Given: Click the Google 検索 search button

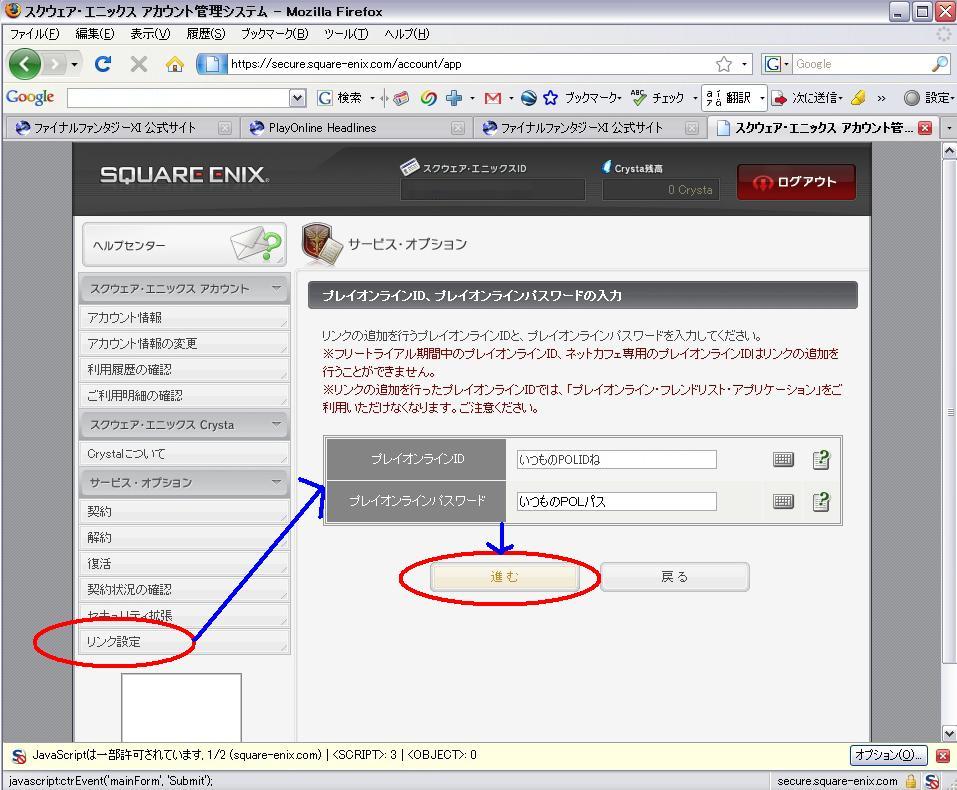Looking at the screenshot, I should 339,98.
